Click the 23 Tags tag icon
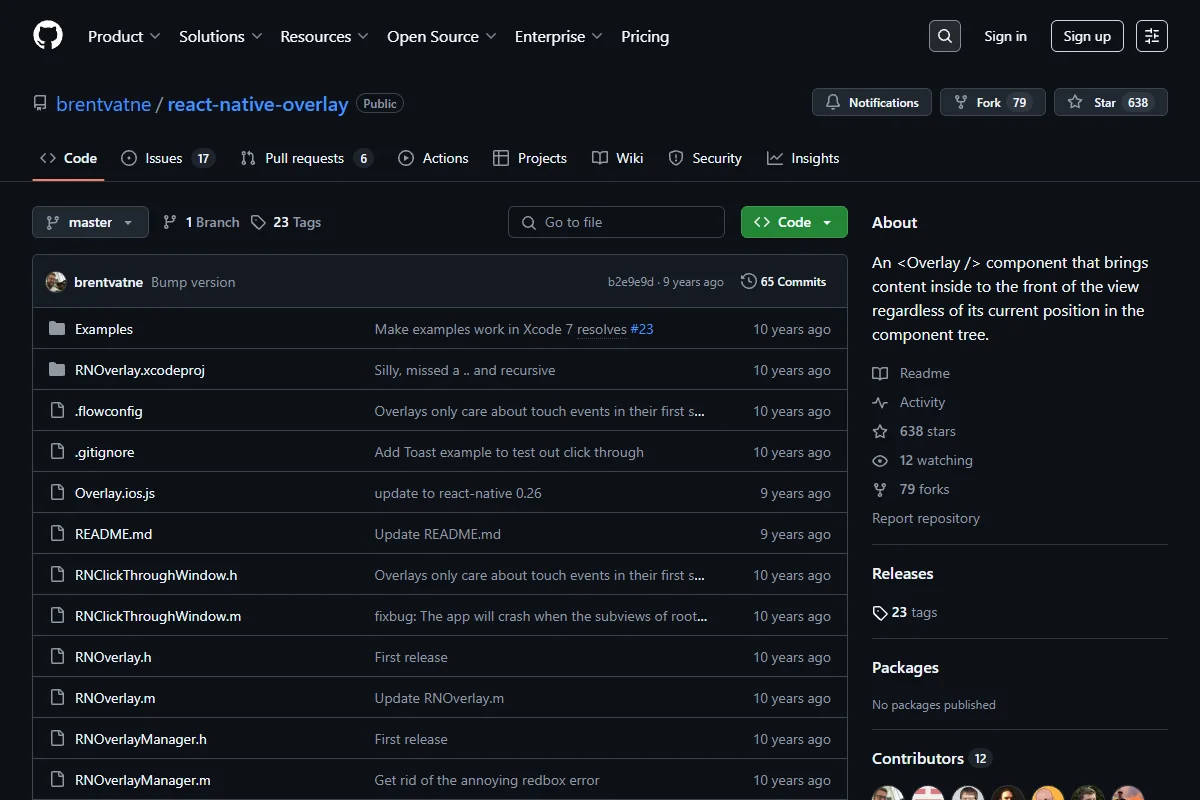1200x800 pixels. tap(258, 222)
